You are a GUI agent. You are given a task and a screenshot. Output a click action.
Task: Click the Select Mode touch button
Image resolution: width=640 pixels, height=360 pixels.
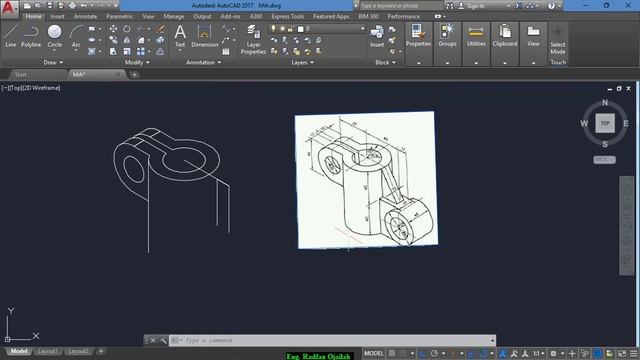click(558, 40)
